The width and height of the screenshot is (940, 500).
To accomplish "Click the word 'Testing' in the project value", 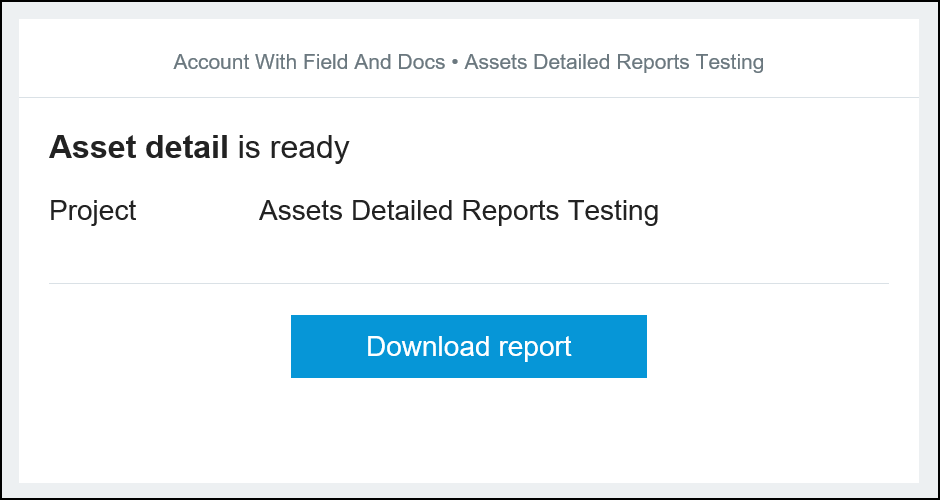I will pyautogui.click(x=613, y=211).
